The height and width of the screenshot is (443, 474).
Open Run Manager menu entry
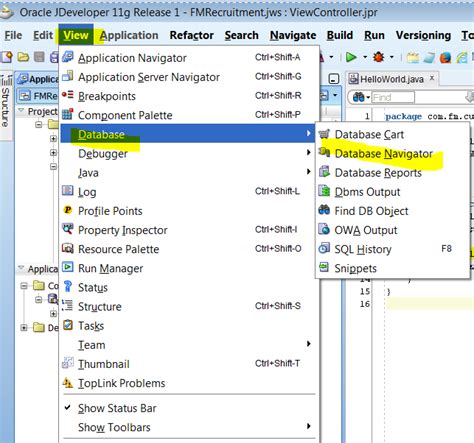(x=188, y=268)
